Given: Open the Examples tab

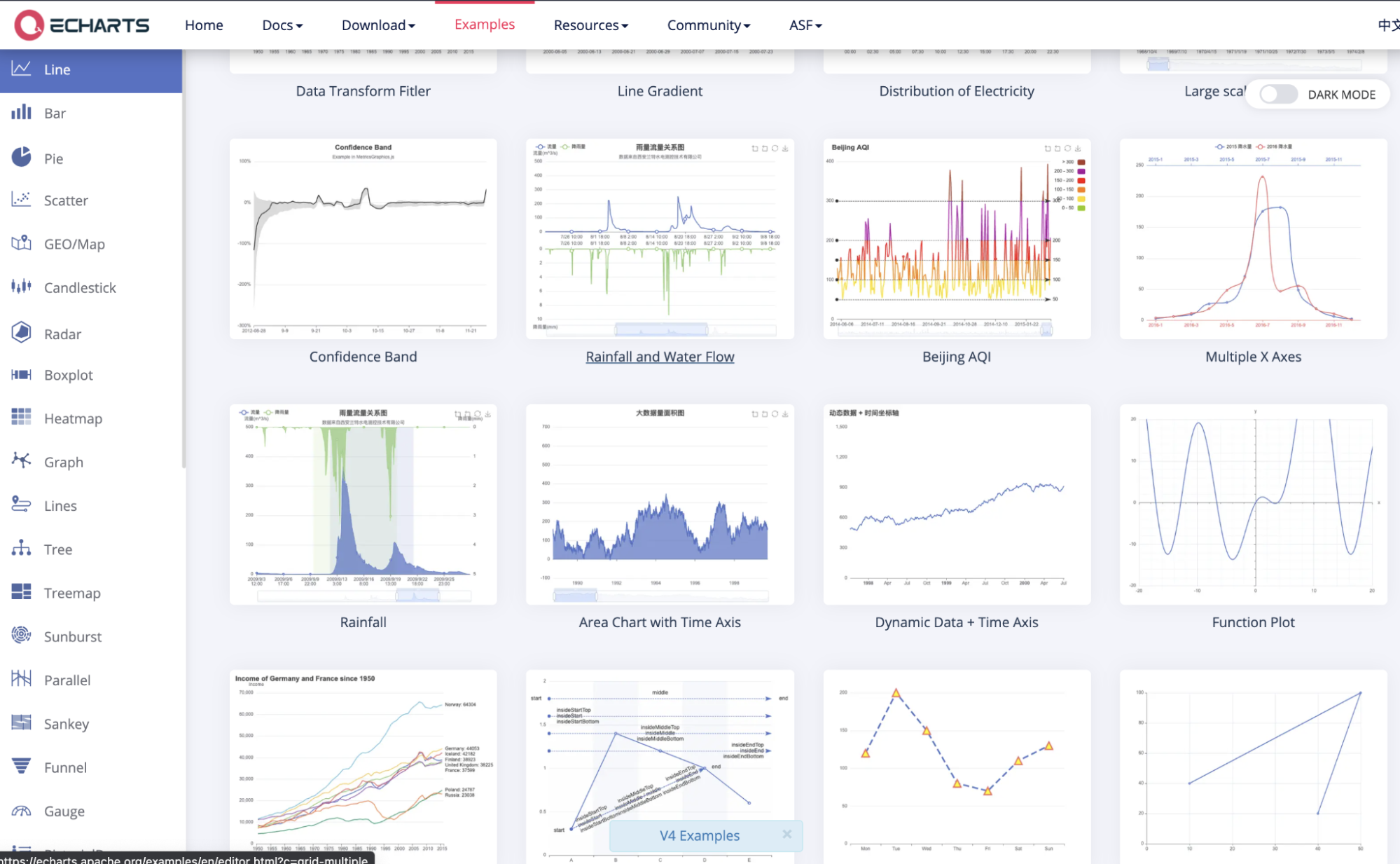Looking at the screenshot, I should [x=485, y=25].
